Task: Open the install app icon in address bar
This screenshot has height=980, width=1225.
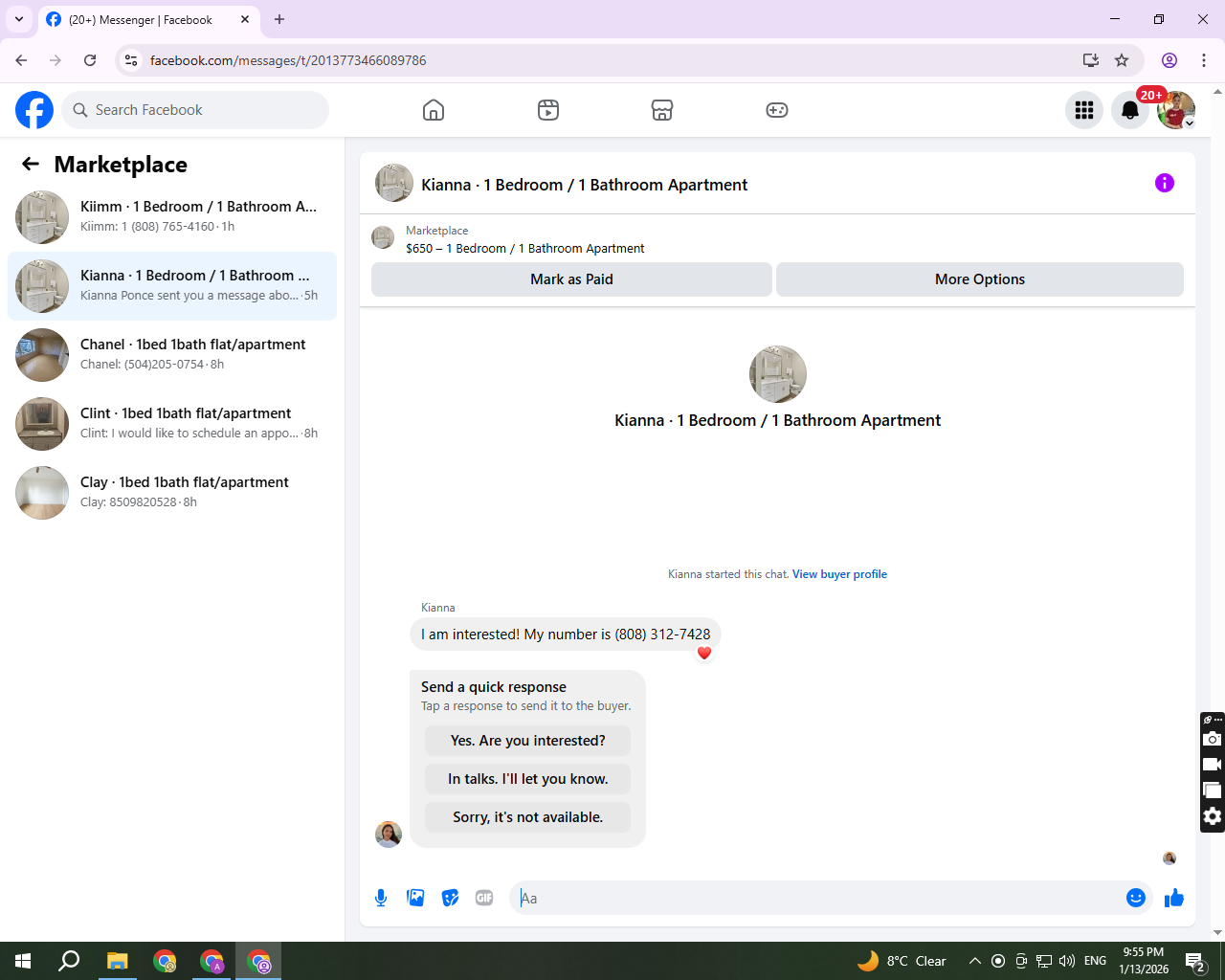Action: point(1091,60)
